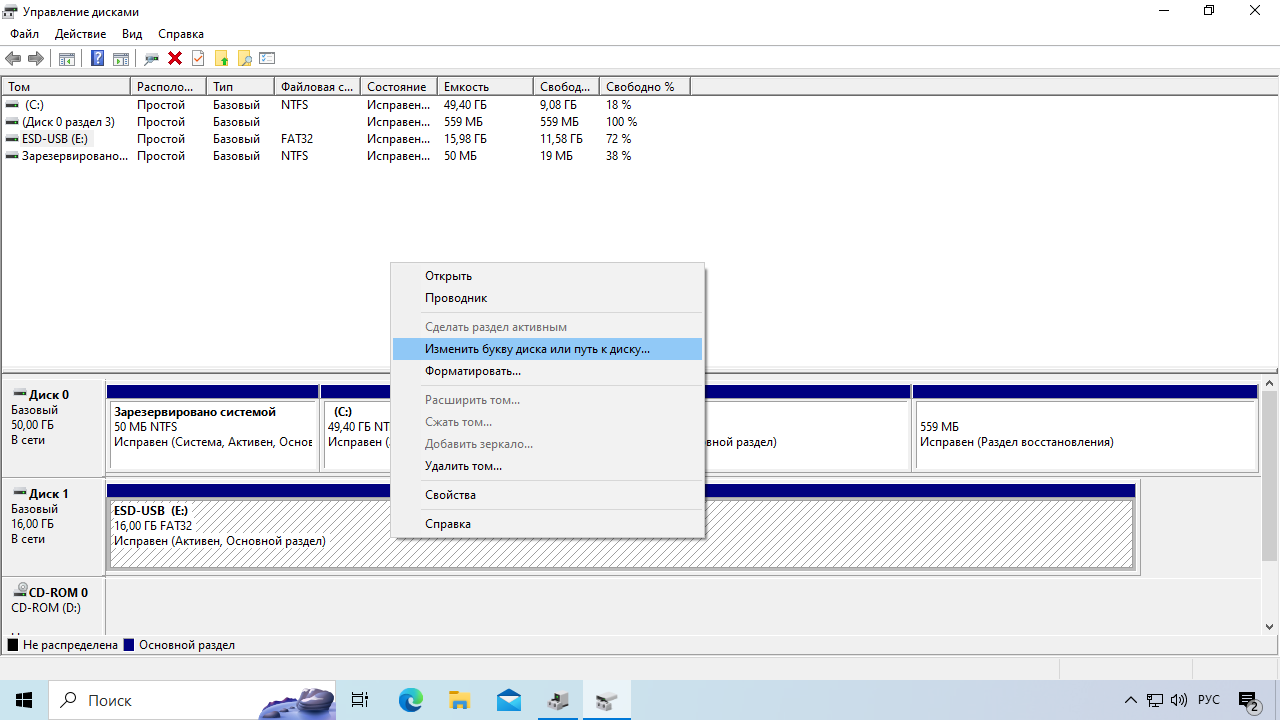Screen dimensions: 1280x720
Task: Click the 559 МБ recovery partition block
Action: 1085,434
